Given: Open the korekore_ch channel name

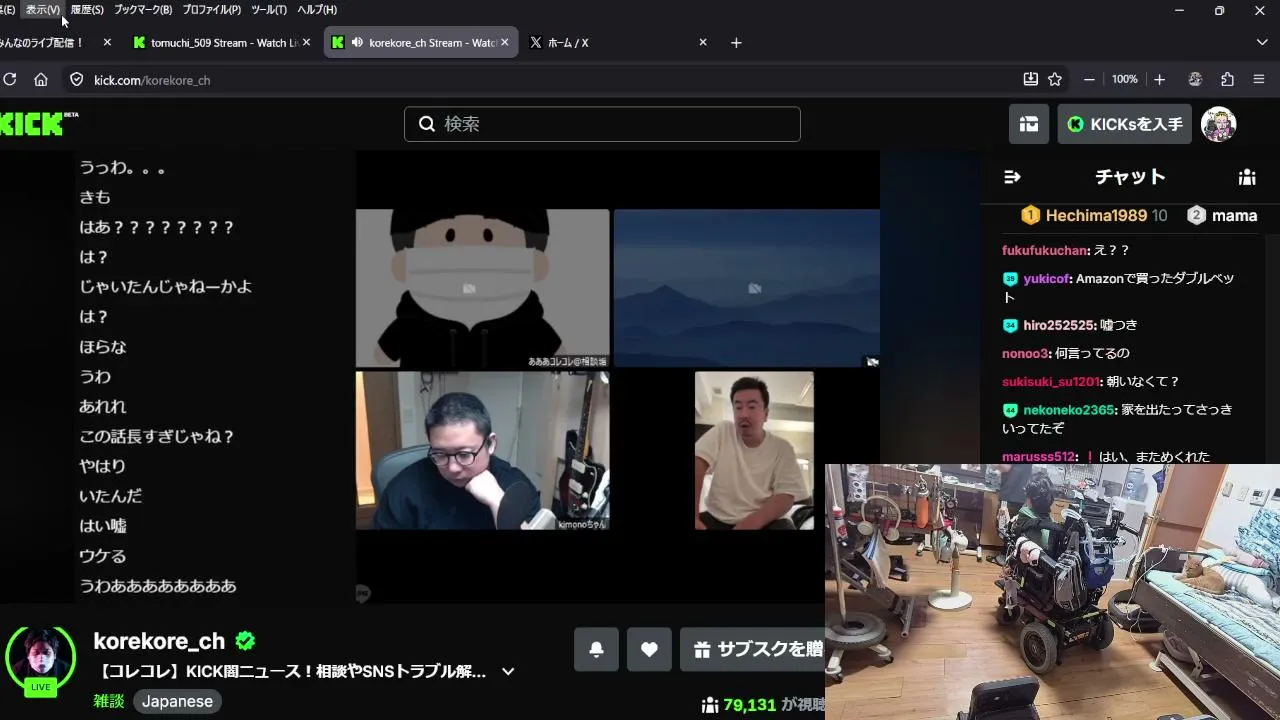Looking at the screenshot, I should (x=159, y=641).
